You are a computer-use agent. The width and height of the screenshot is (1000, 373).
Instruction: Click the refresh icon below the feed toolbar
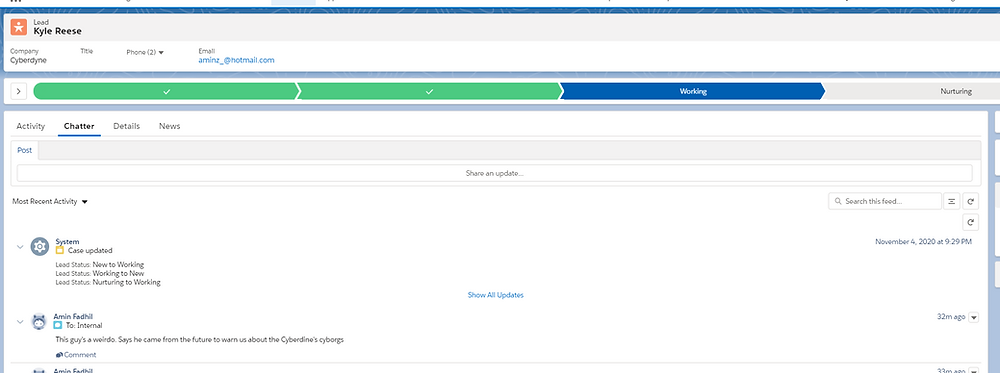970,222
